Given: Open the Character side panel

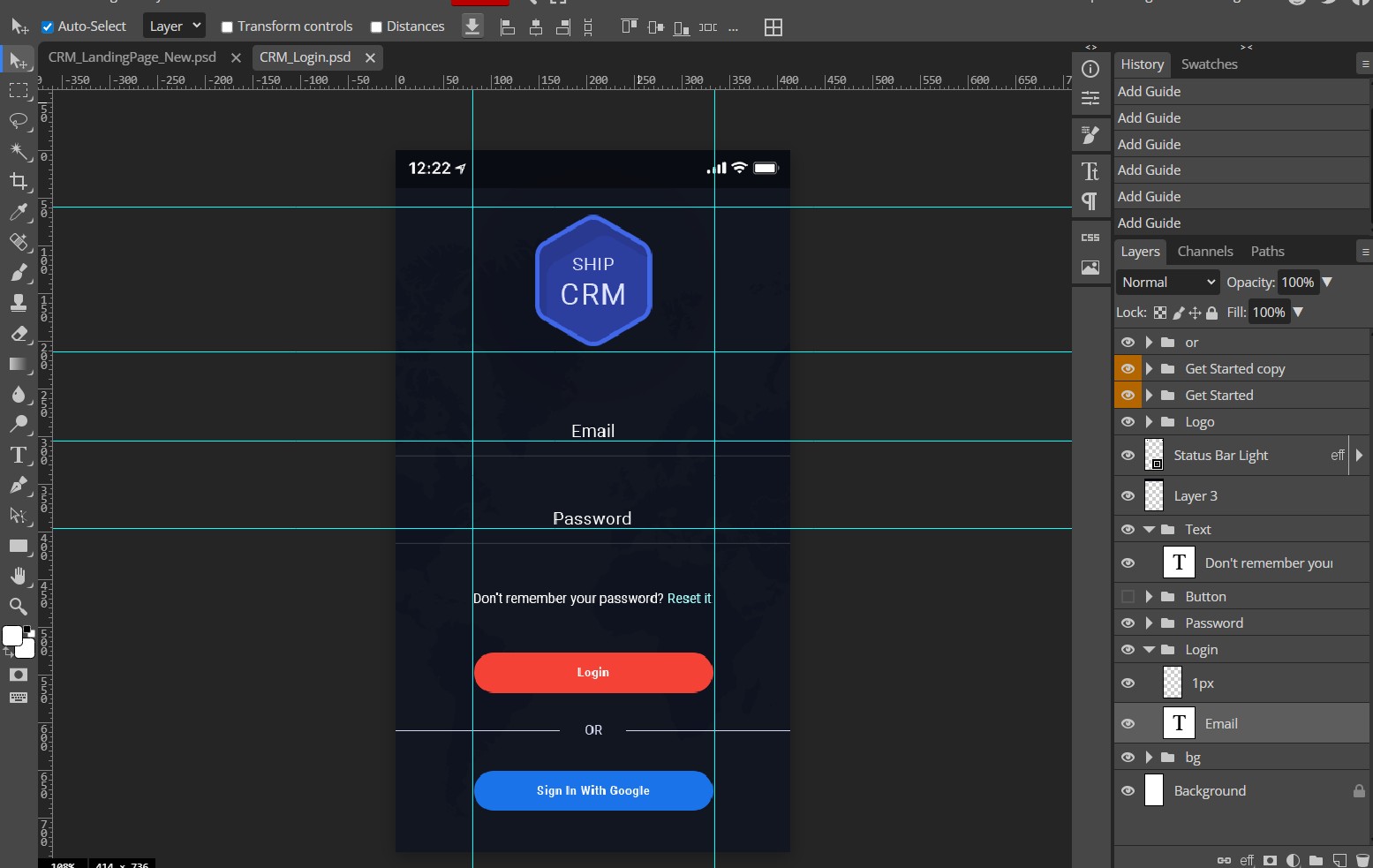Looking at the screenshot, I should click(x=1090, y=171).
